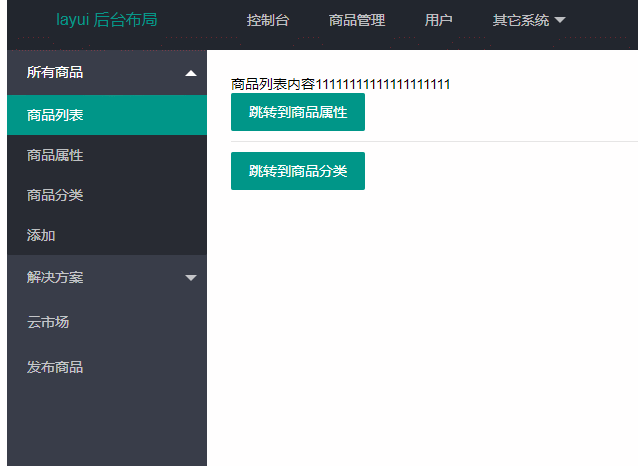Select 商品属性 in the sidebar

coord(107,155)
